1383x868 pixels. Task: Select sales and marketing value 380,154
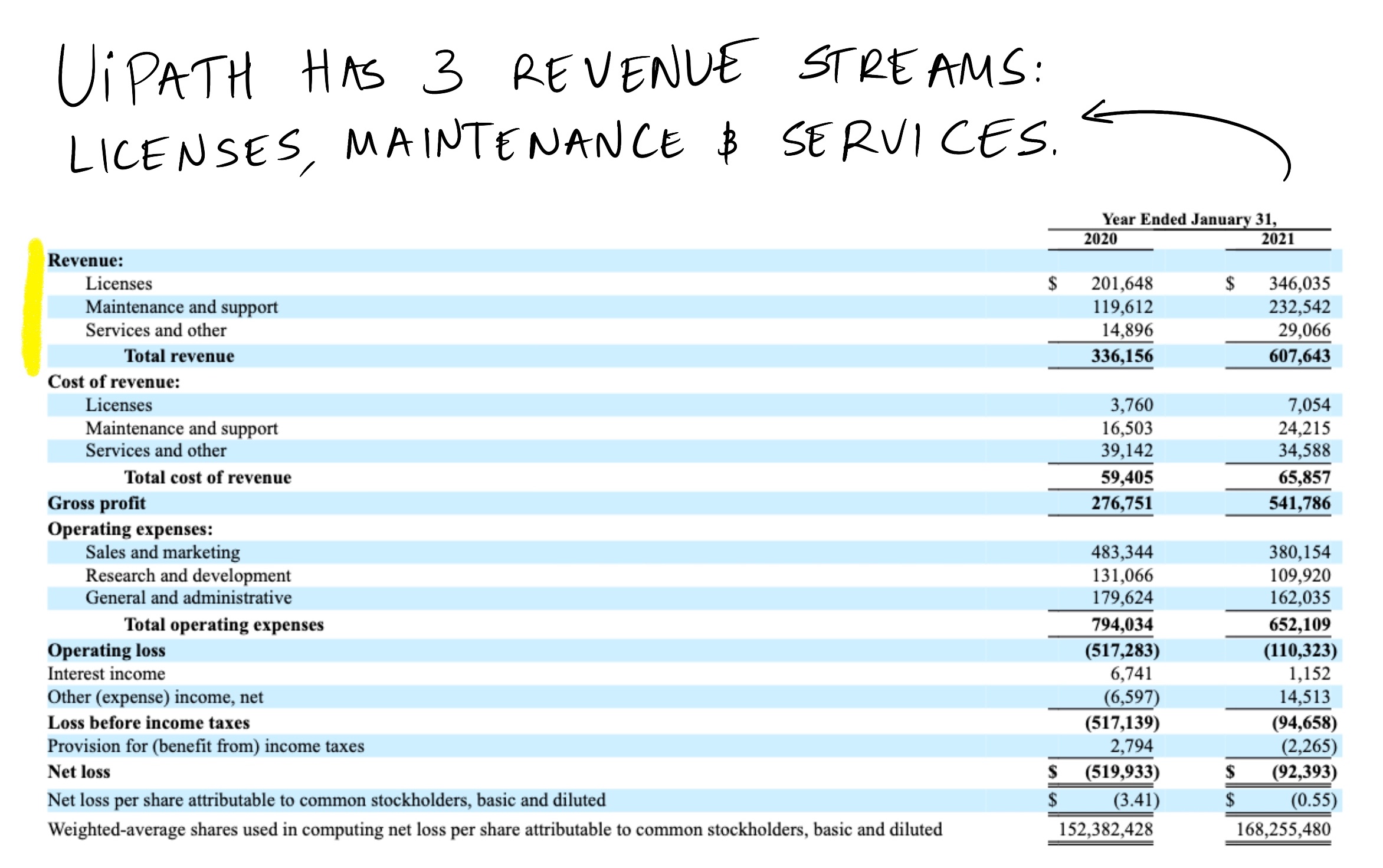click(x=1299, y=552)
